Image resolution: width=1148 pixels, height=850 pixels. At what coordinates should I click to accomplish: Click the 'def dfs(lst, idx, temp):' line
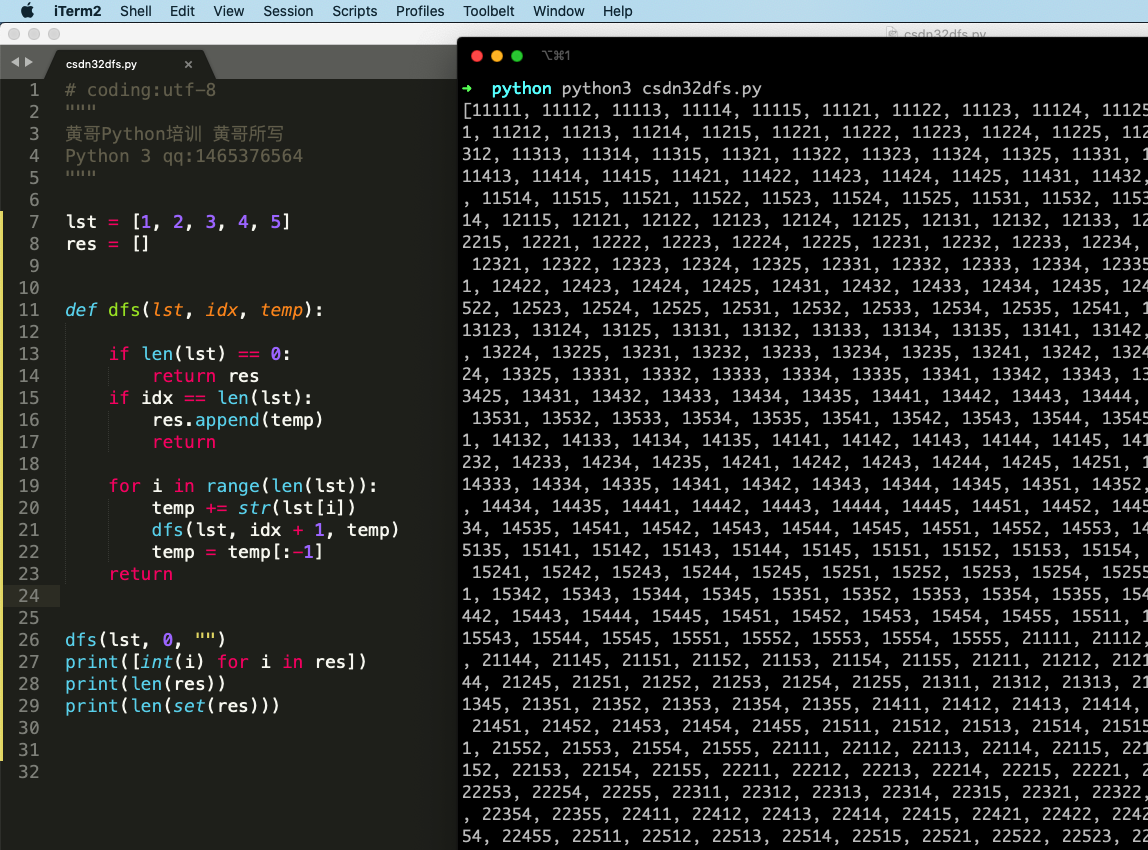(194, 310)
